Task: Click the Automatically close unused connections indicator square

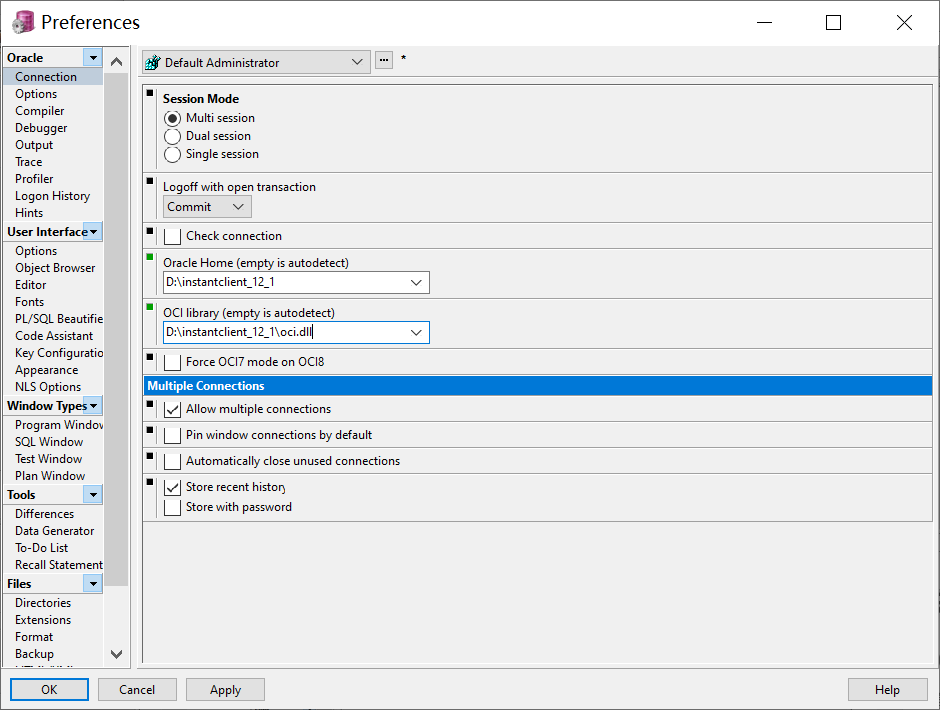Action: point(150,456)
